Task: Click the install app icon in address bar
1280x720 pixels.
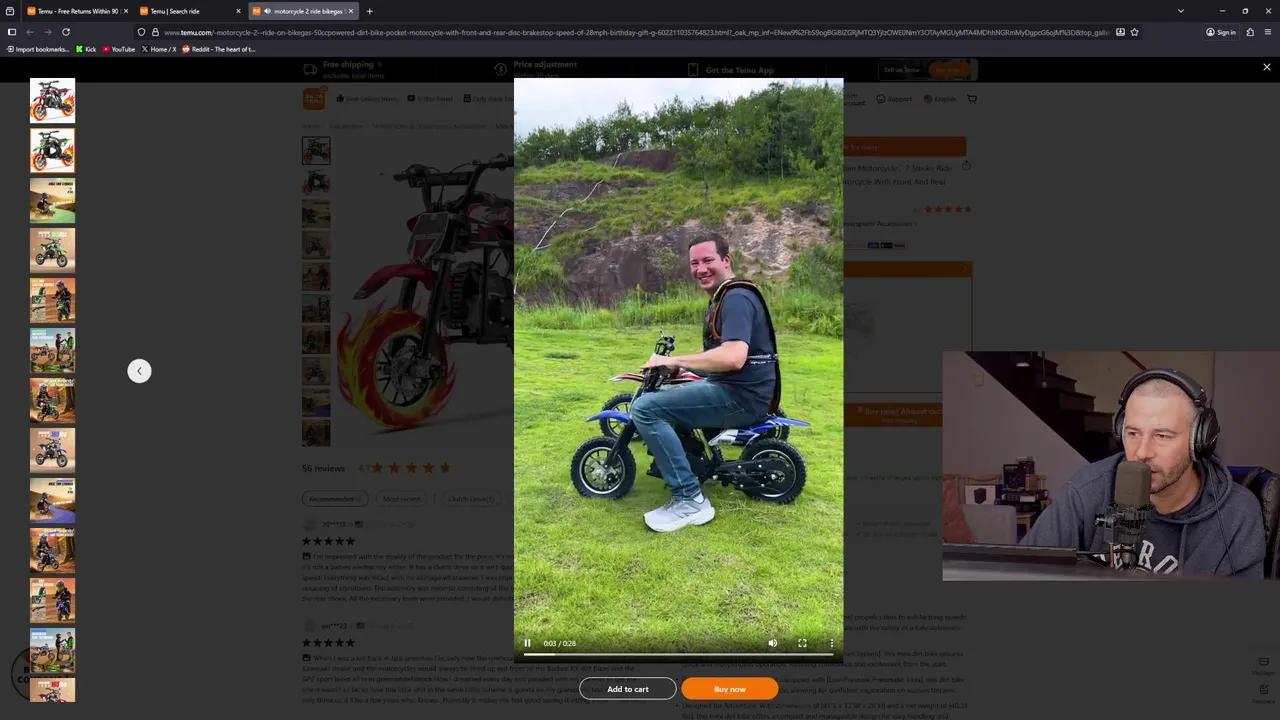Action: pyautogui.click(x=1120, y=32)
